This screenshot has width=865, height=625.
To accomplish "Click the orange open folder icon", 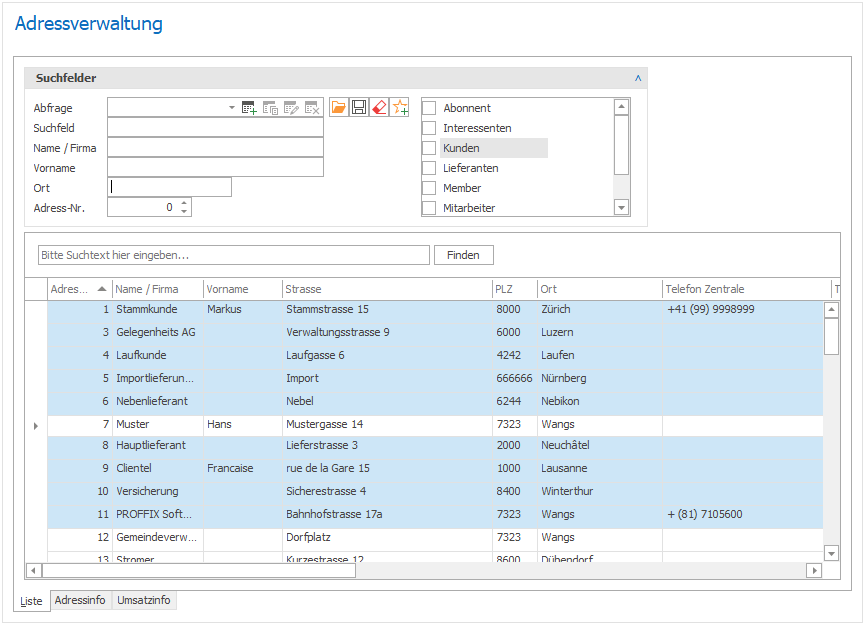I will [x=339, y=107].
